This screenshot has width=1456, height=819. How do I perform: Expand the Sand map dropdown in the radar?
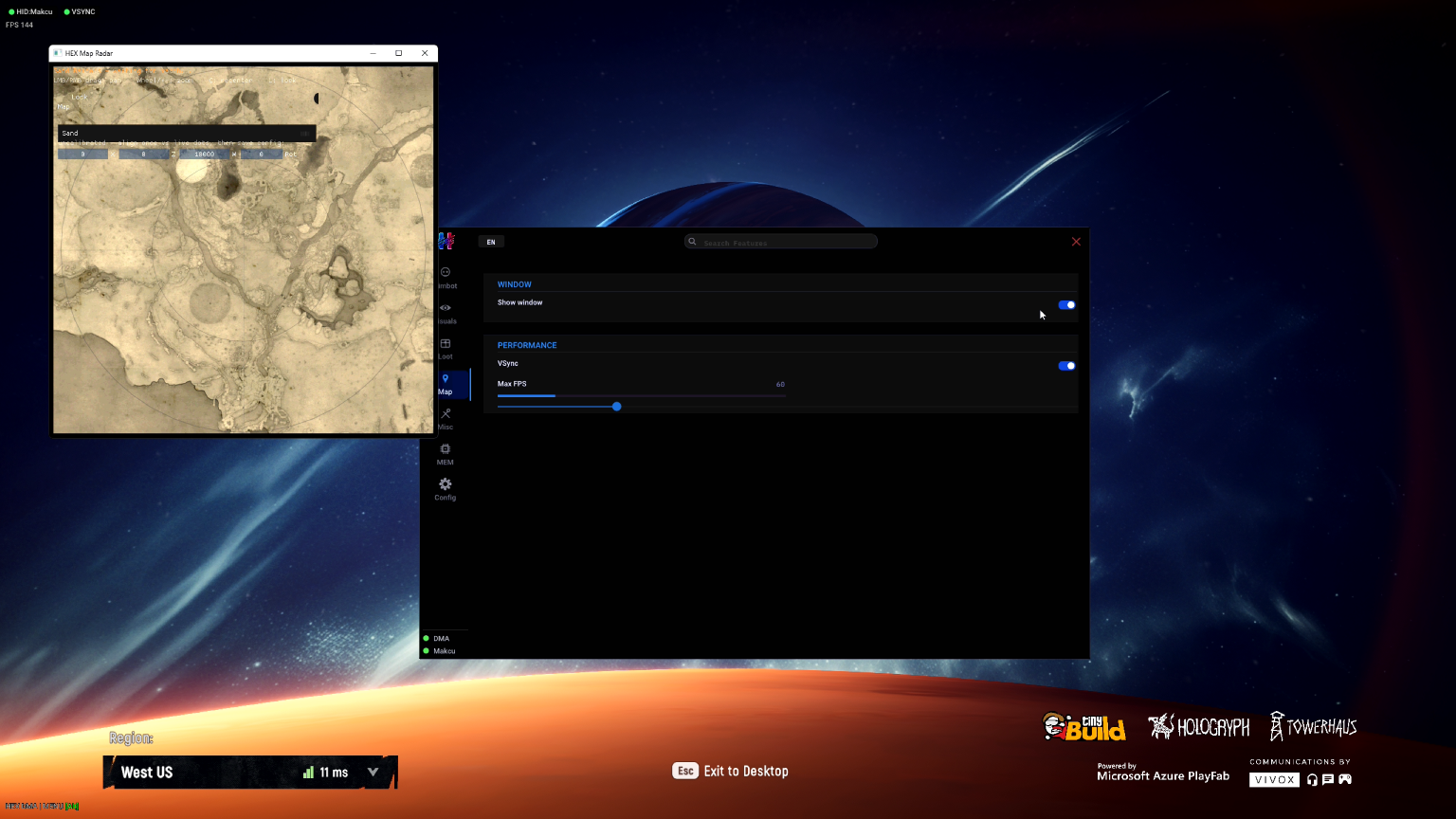click(x=186, y=134)
